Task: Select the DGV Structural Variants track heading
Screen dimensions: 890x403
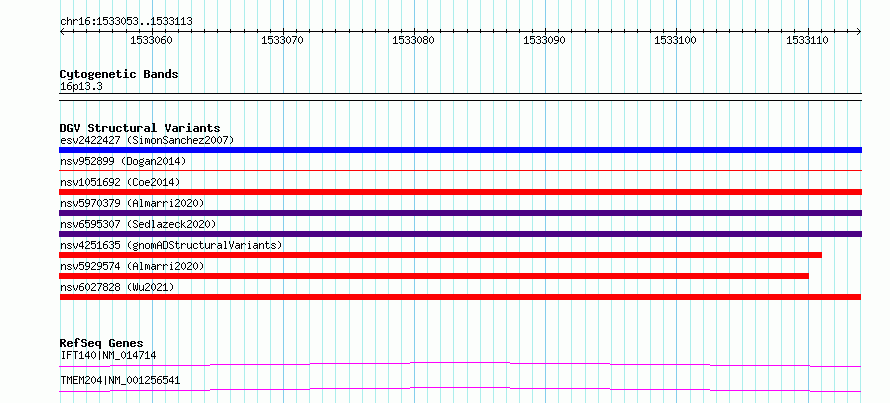Action: pos(140,128)
